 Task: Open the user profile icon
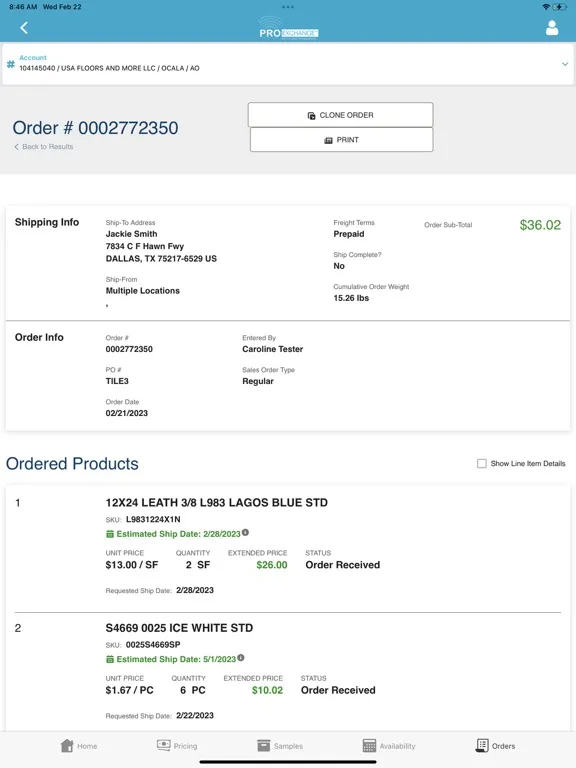(x=552, y=28)
